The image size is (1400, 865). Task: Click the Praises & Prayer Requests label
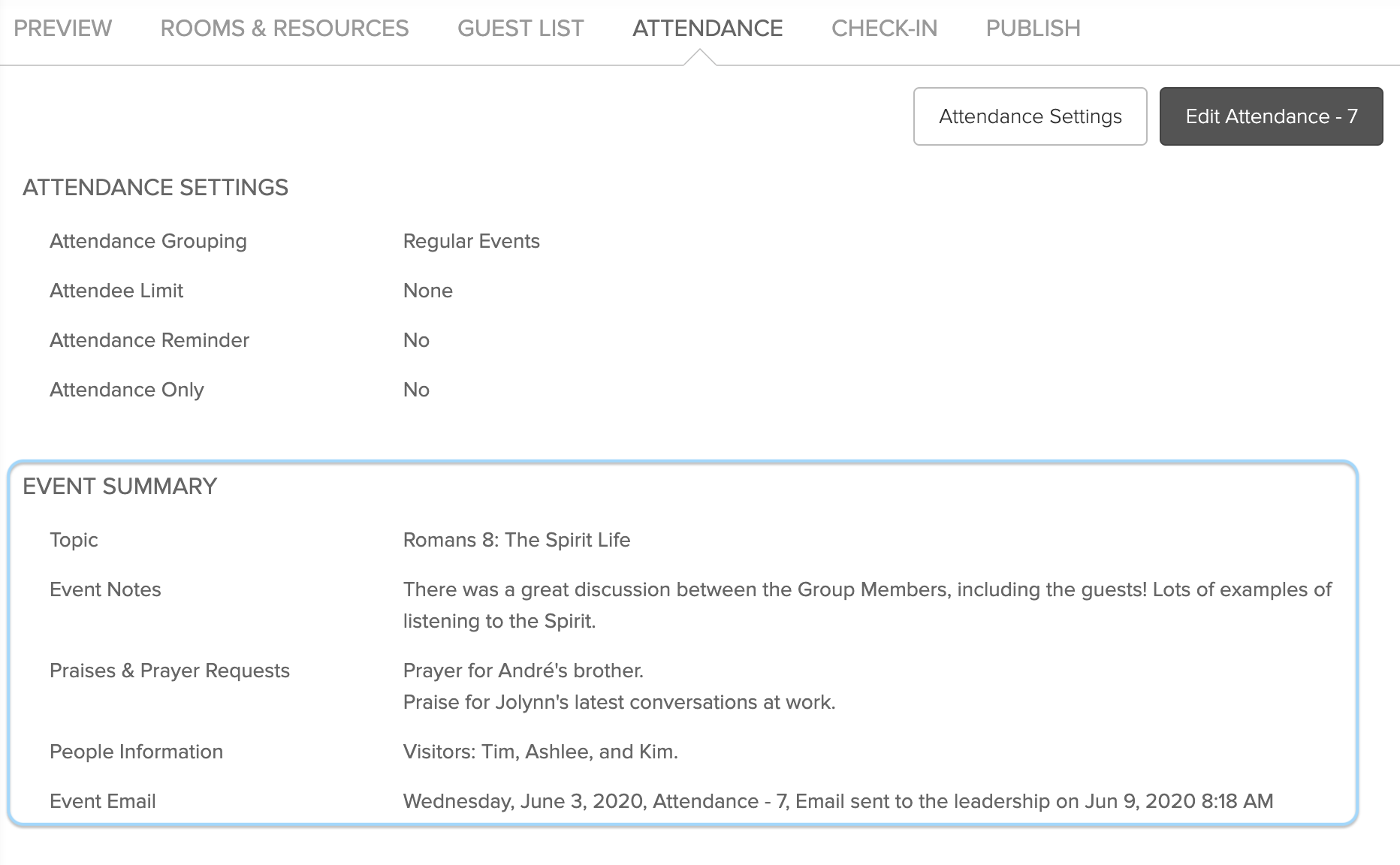tap(170, 671)
